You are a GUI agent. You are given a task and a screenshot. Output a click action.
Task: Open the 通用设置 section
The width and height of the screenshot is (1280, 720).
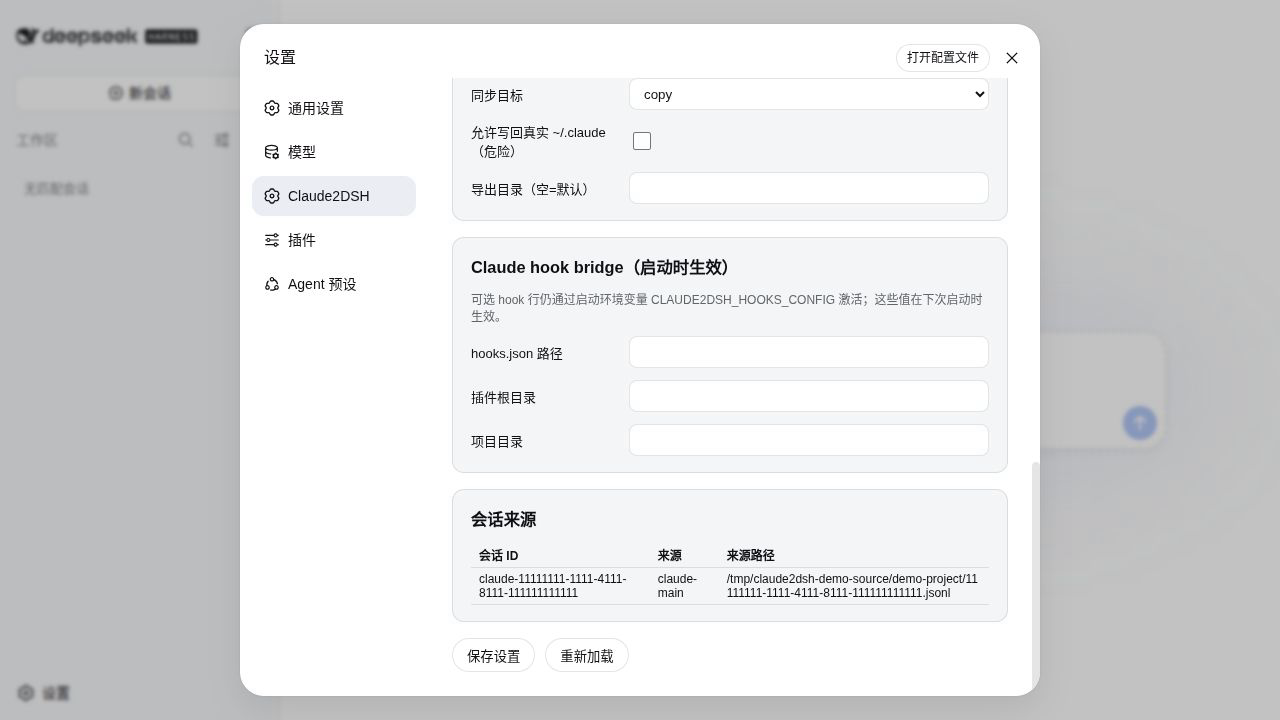(x=334, y=108)
